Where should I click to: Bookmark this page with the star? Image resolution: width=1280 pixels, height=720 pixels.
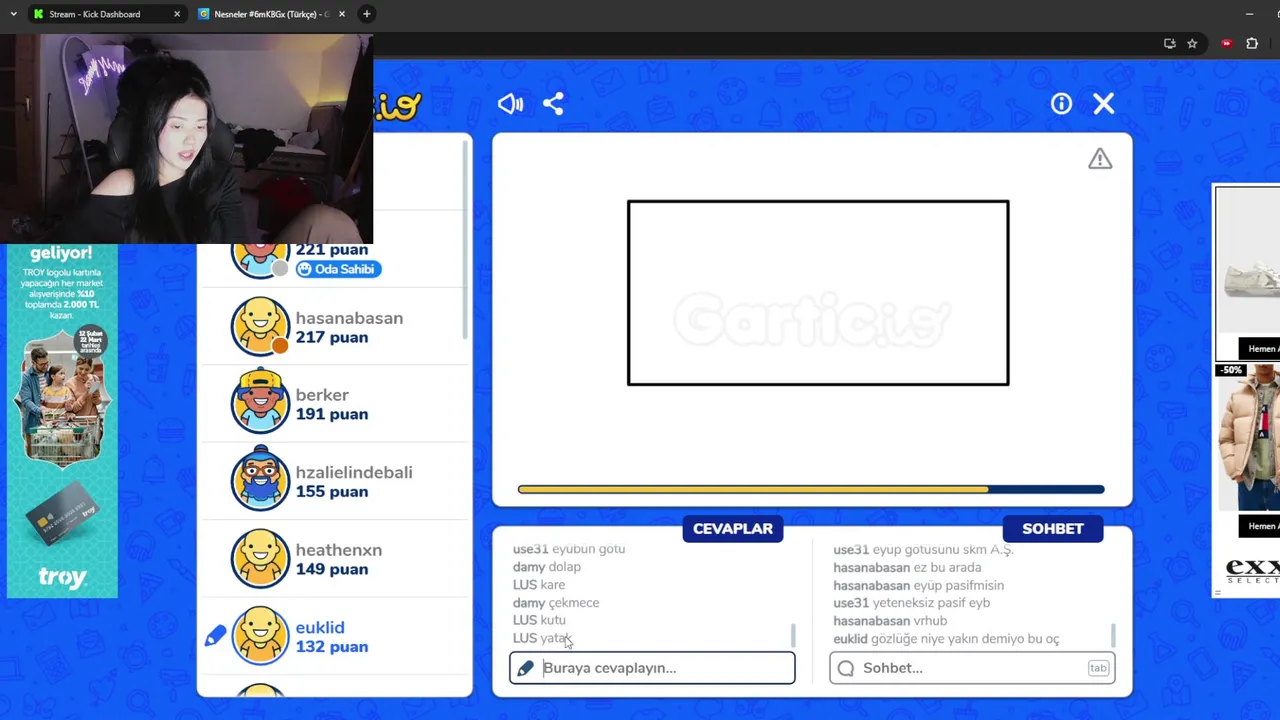pos(1192,43)
